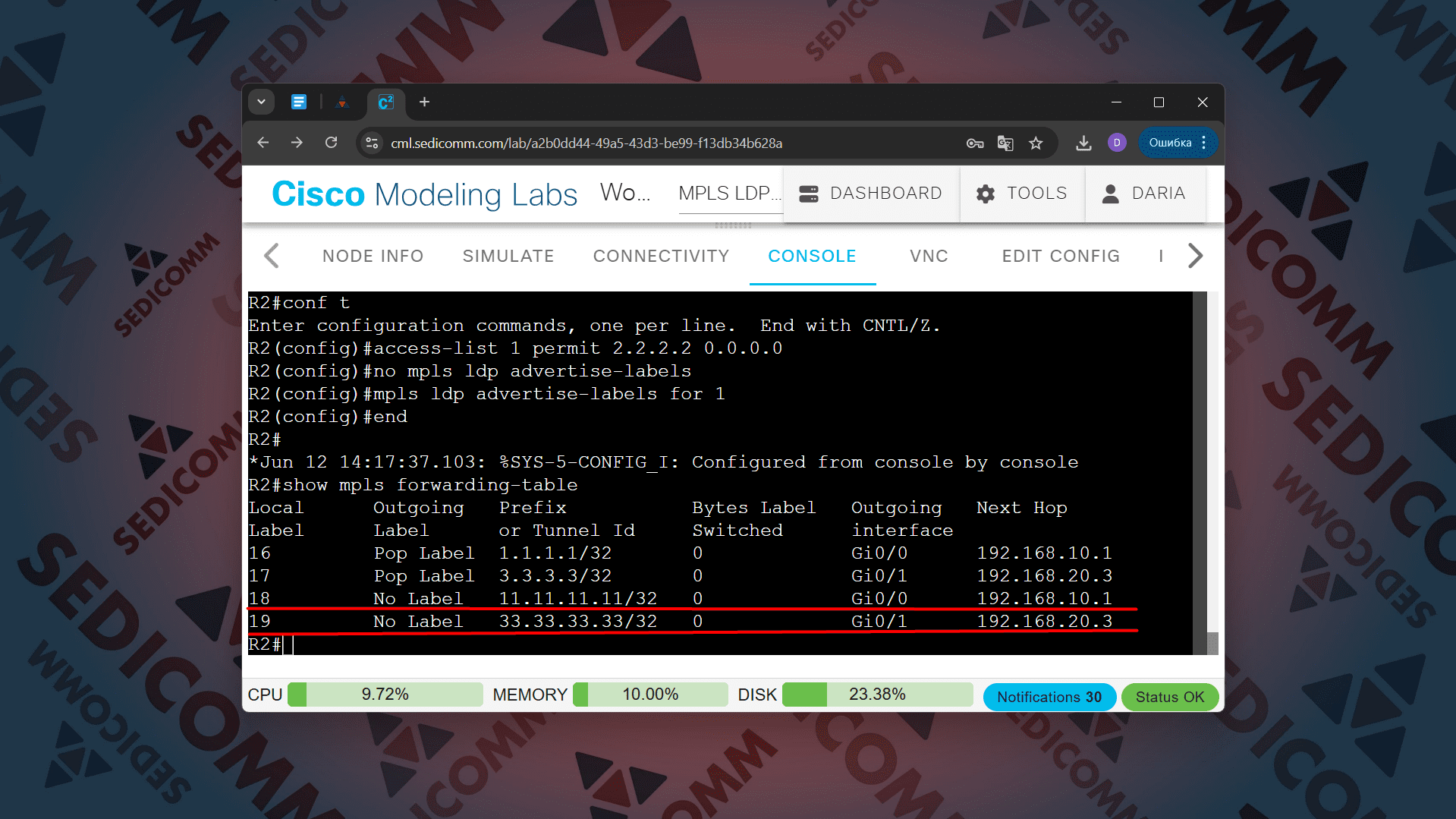
Task: Open a new browser tab with plus
Action: coord(425,102)
